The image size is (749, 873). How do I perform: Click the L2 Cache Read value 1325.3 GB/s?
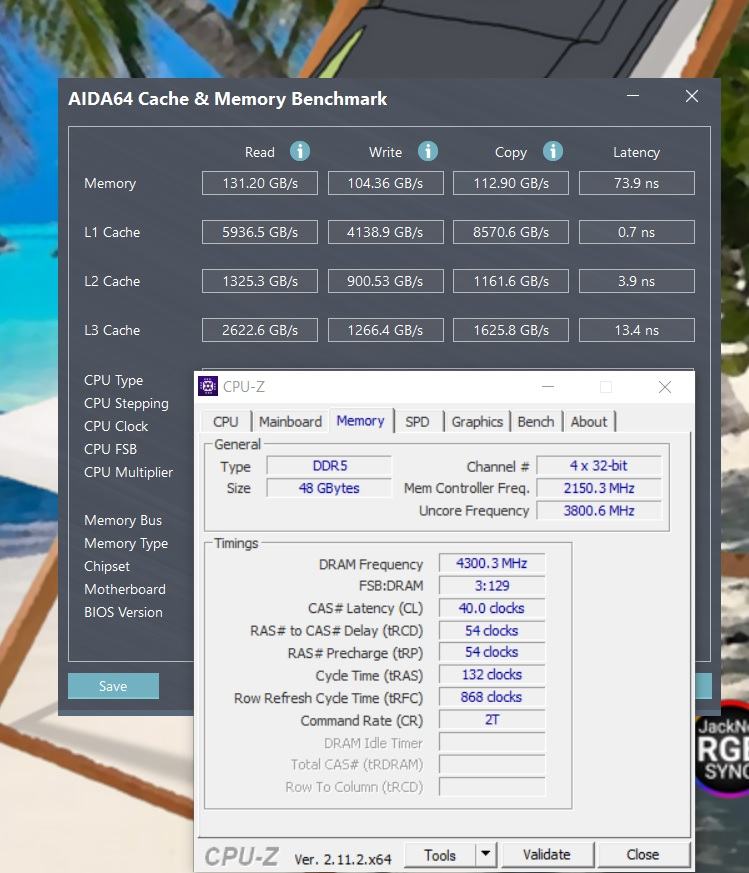[260, 281]
